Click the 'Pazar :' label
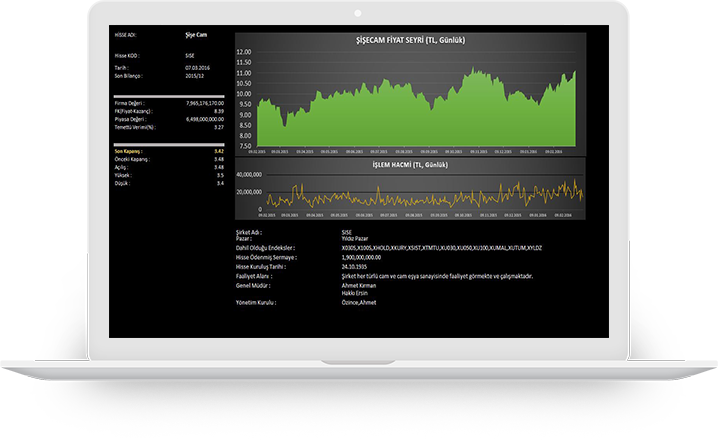Image resolution: width=718 pixels, height=440 pixels. pyautogui.click(x=244, y=239)
